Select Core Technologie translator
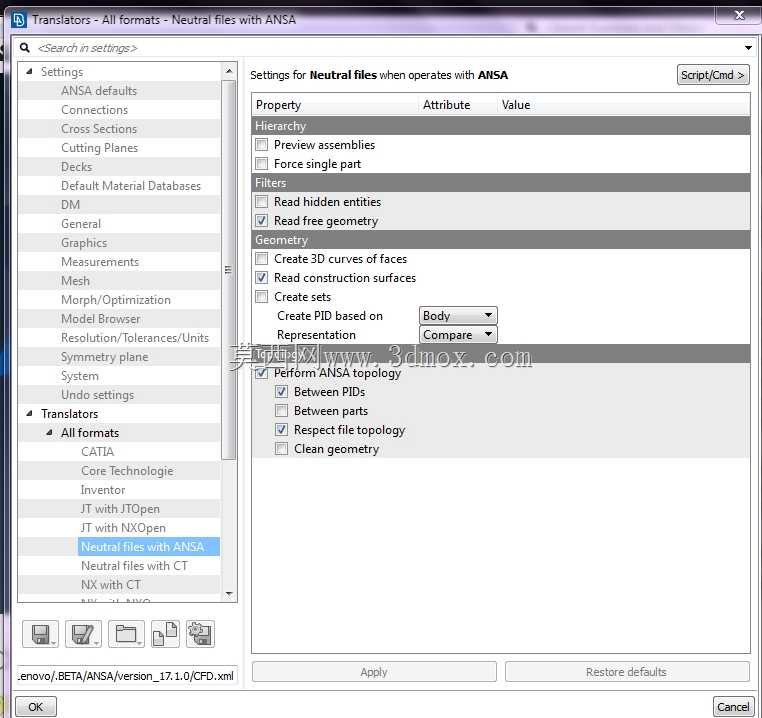The image size is (762, 718). click(127, 471)
